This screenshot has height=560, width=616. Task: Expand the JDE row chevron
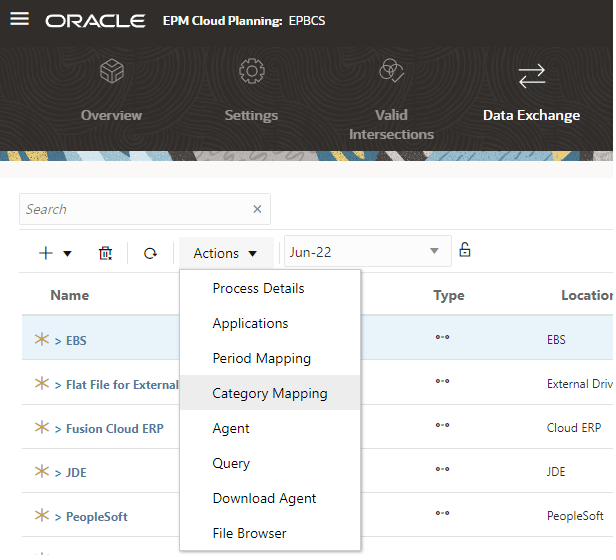click(x=58, y=473)
